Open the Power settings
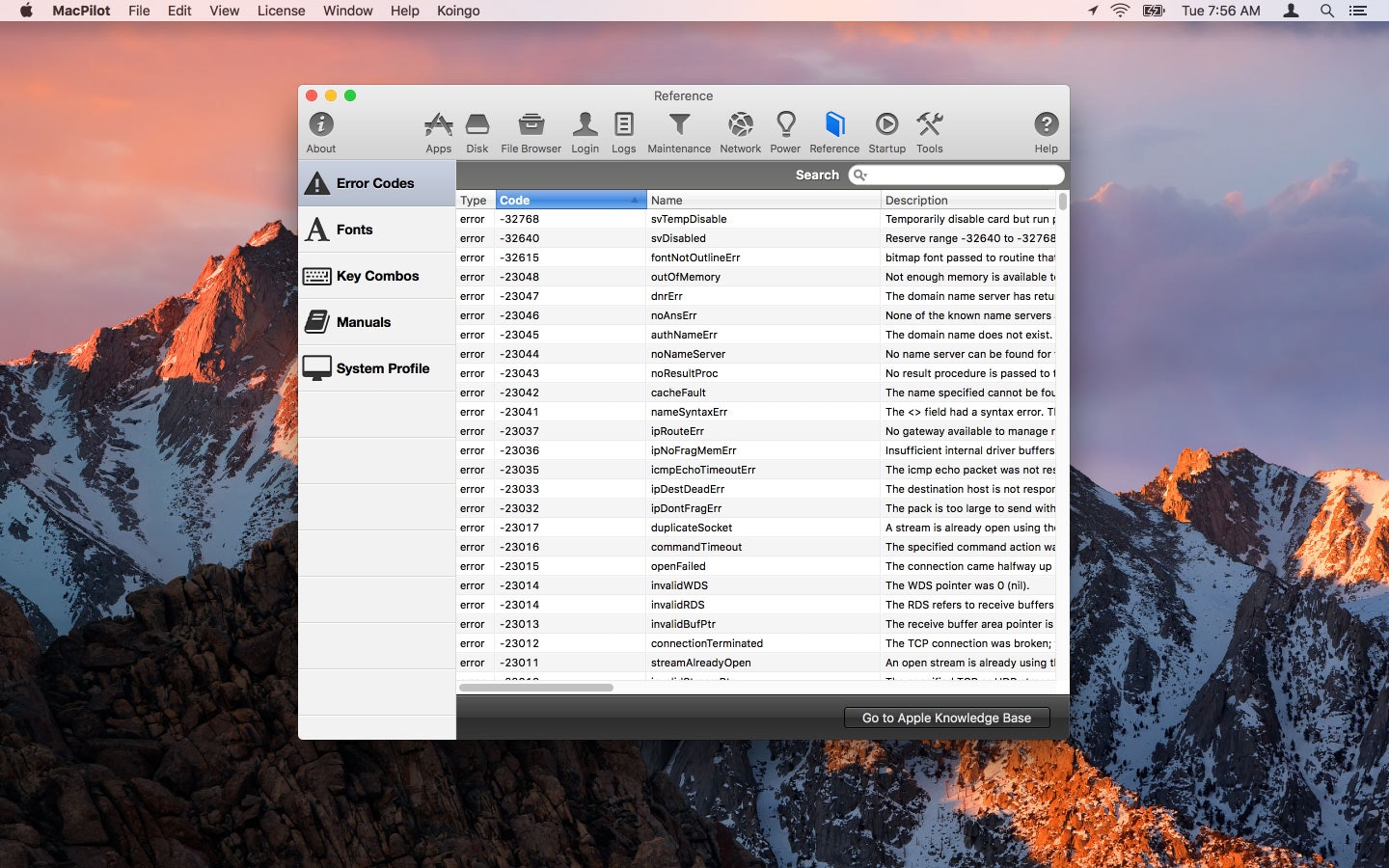 [x=785, y=131]
